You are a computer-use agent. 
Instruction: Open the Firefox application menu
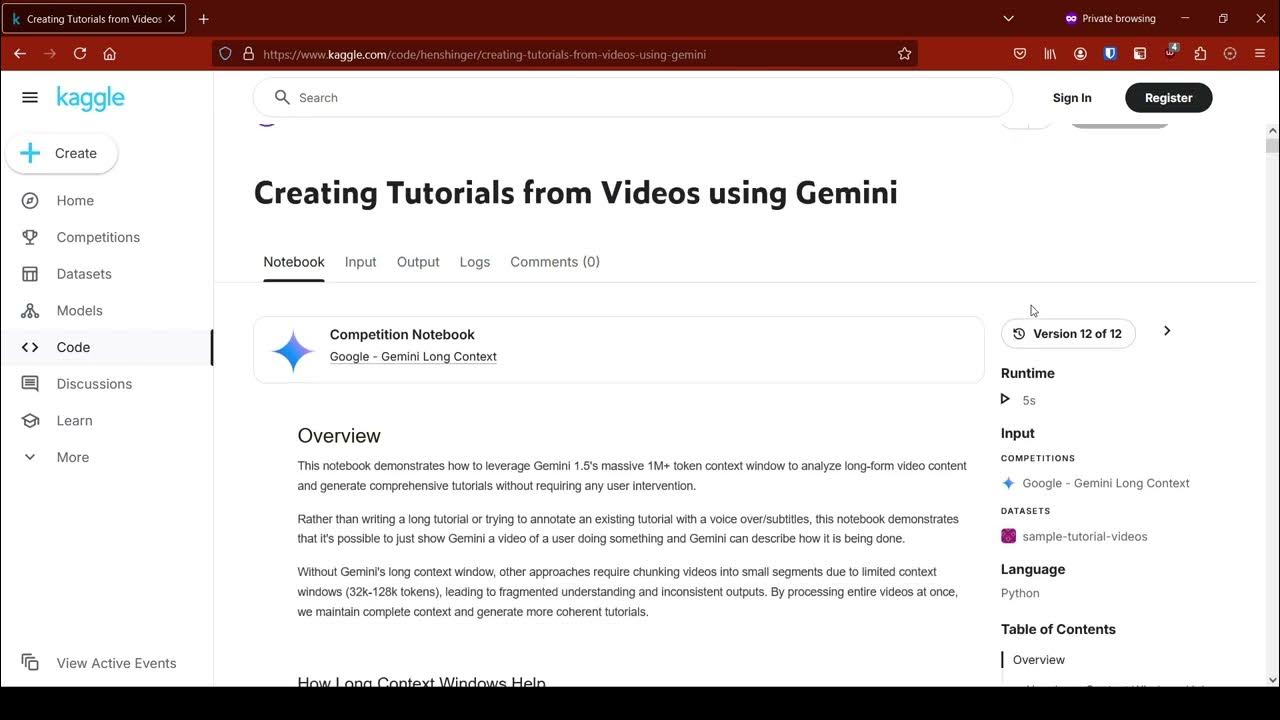pos(1260,54)
